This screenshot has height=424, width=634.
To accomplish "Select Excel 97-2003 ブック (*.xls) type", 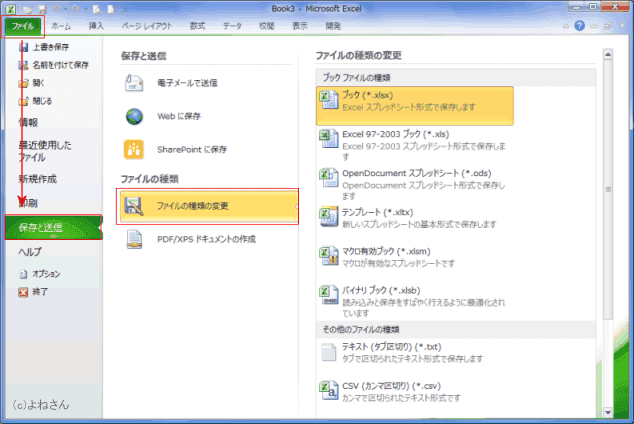I will tap(415, 145).
